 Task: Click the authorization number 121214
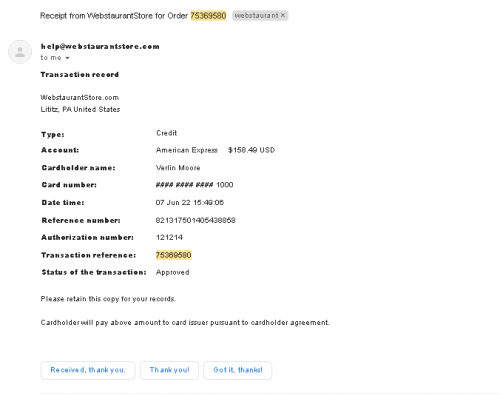pos(169,237)
